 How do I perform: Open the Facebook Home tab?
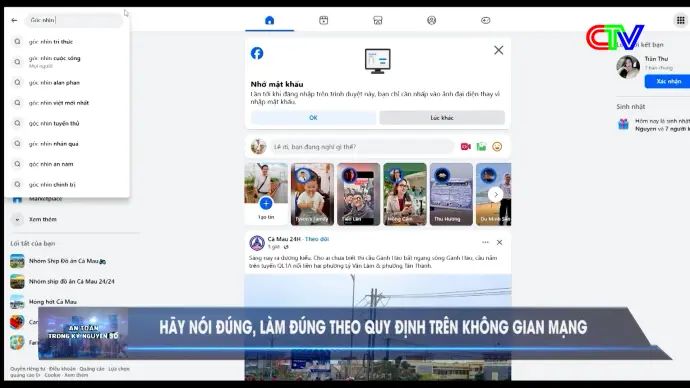269,20
